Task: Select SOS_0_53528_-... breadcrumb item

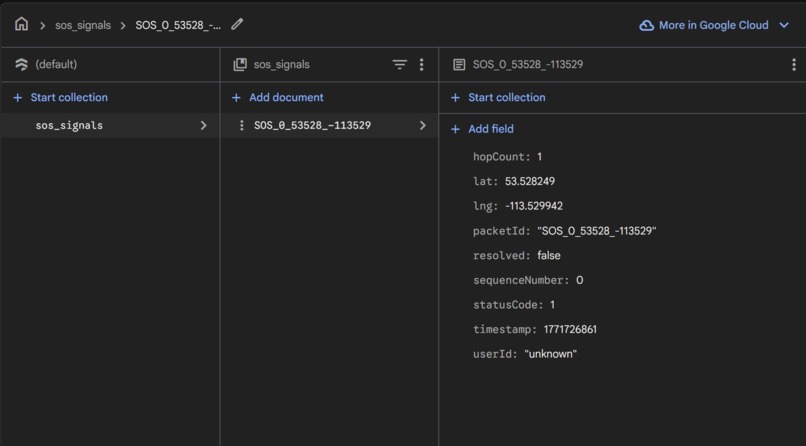Action: click(178, 25)
